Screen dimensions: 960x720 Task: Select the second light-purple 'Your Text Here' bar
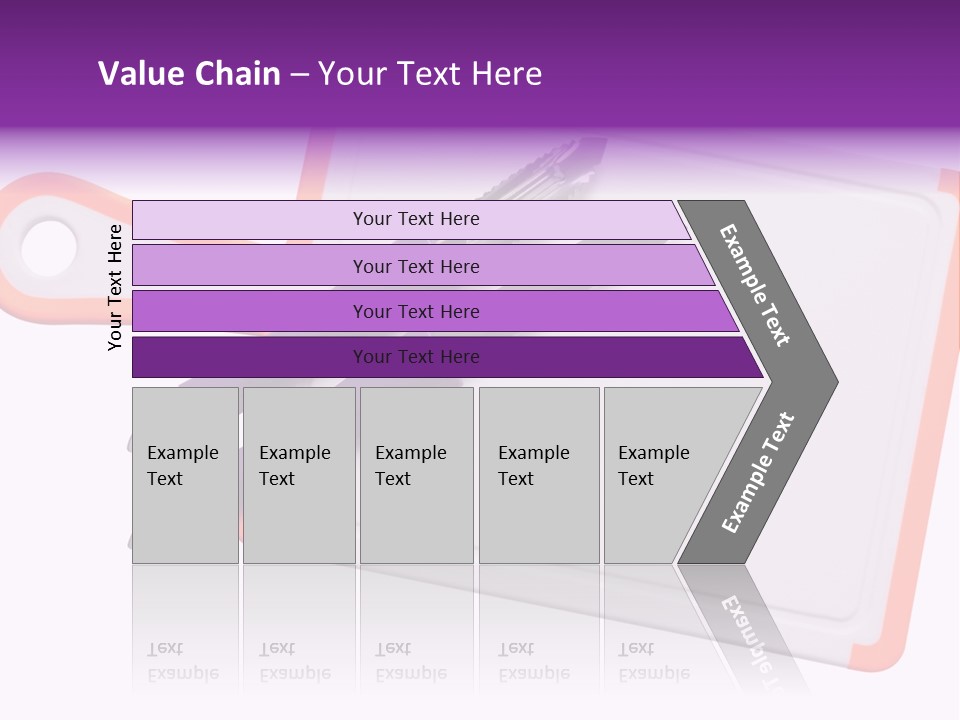(422, 265)
